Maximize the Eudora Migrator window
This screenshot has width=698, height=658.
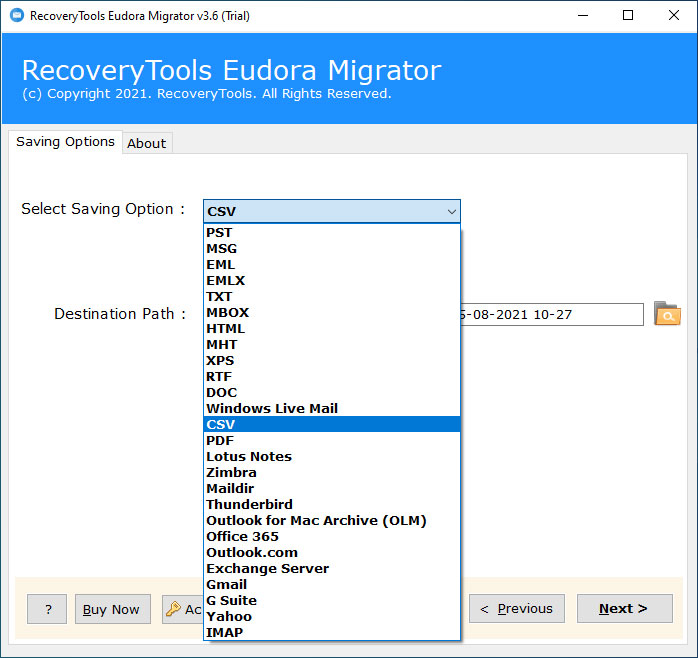628,16
